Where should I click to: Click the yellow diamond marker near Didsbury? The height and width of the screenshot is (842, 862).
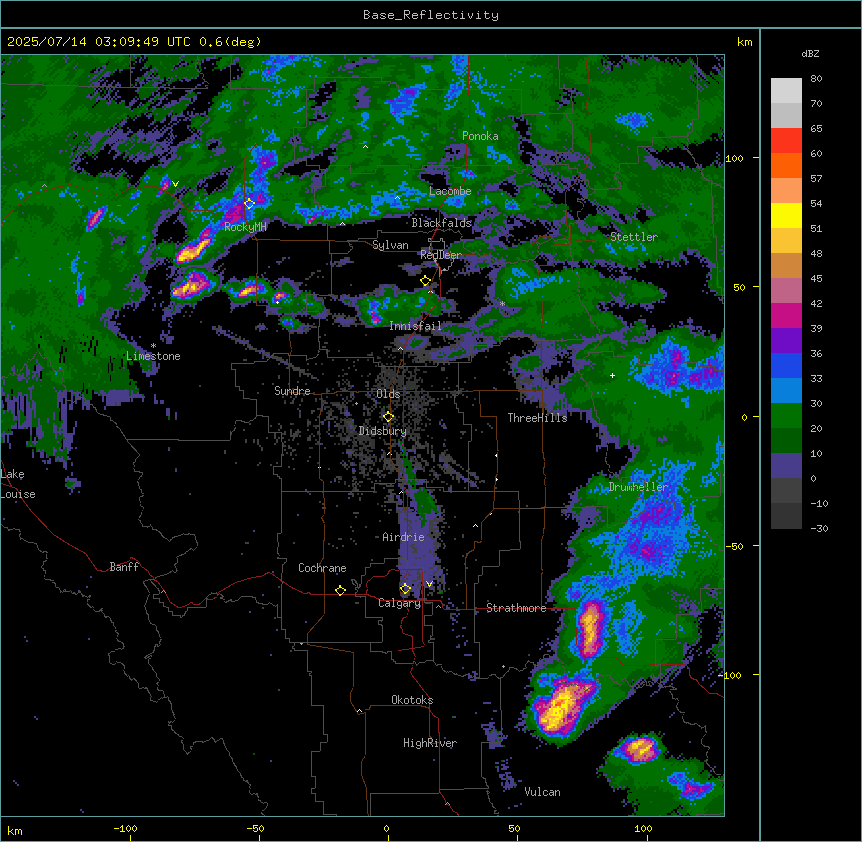click(388, 417)
